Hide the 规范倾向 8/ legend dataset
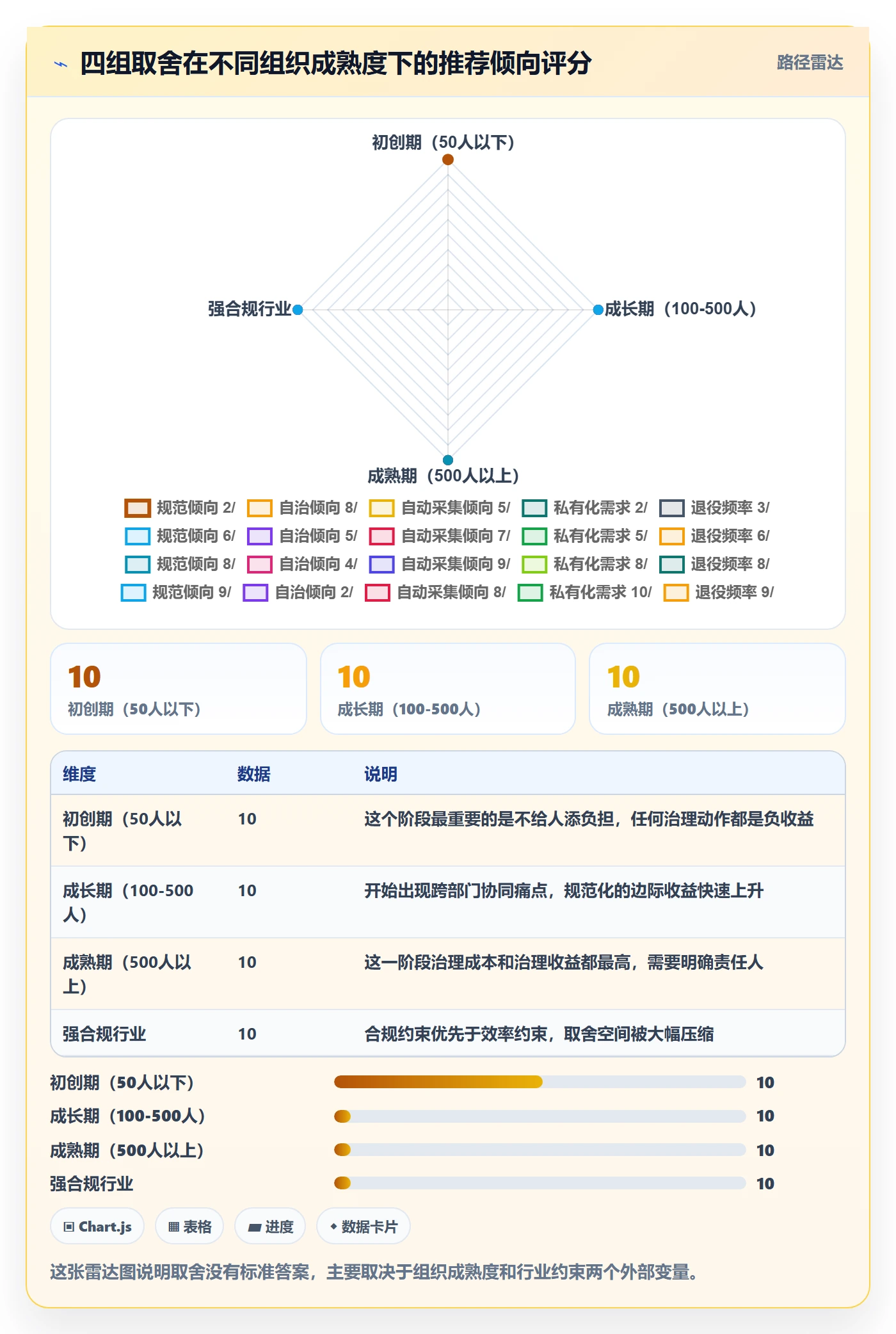The image size is (896, 1334). click(180, 564)
